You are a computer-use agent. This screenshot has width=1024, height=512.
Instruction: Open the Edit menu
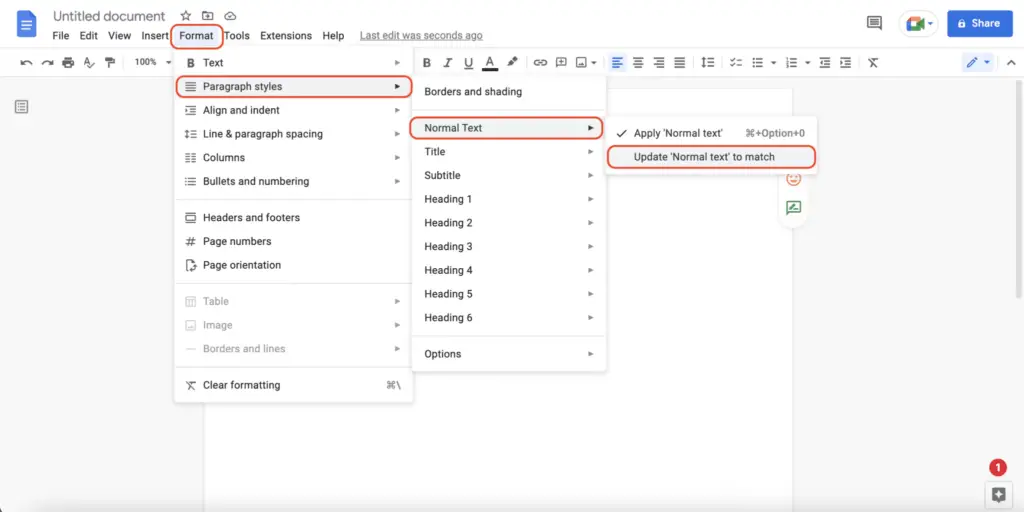[x=89, y=36]
